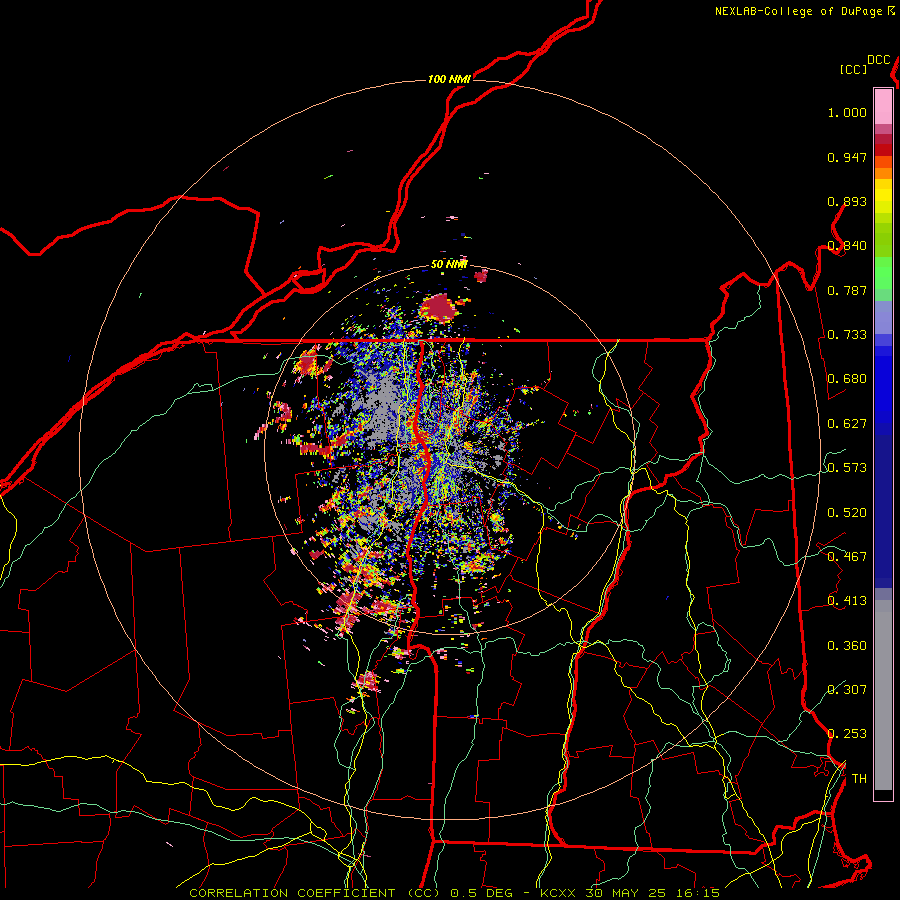Click the gray low-value segment of color bar
This screenshot has height=900, width=900.
tap(883, 695)
